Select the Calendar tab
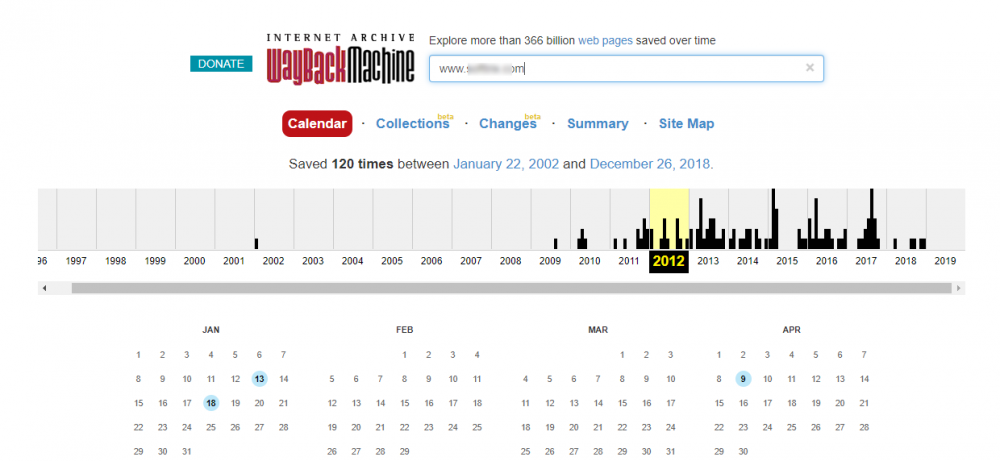The image size is (1000, 461). [317, 124]
